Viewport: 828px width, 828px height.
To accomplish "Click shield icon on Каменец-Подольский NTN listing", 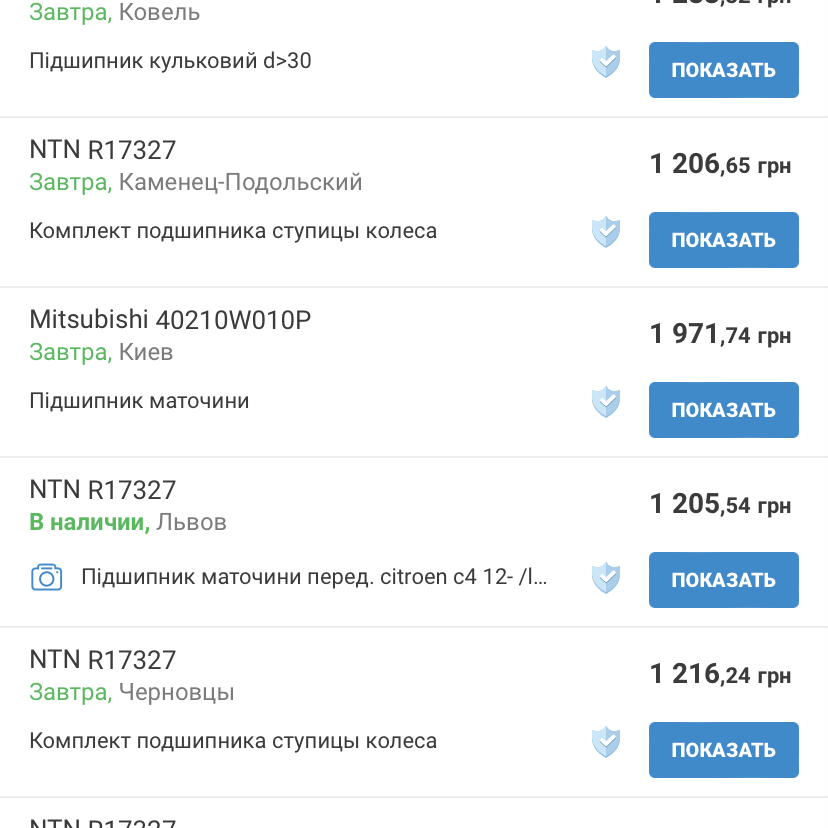I will click(x=606, y=232).
